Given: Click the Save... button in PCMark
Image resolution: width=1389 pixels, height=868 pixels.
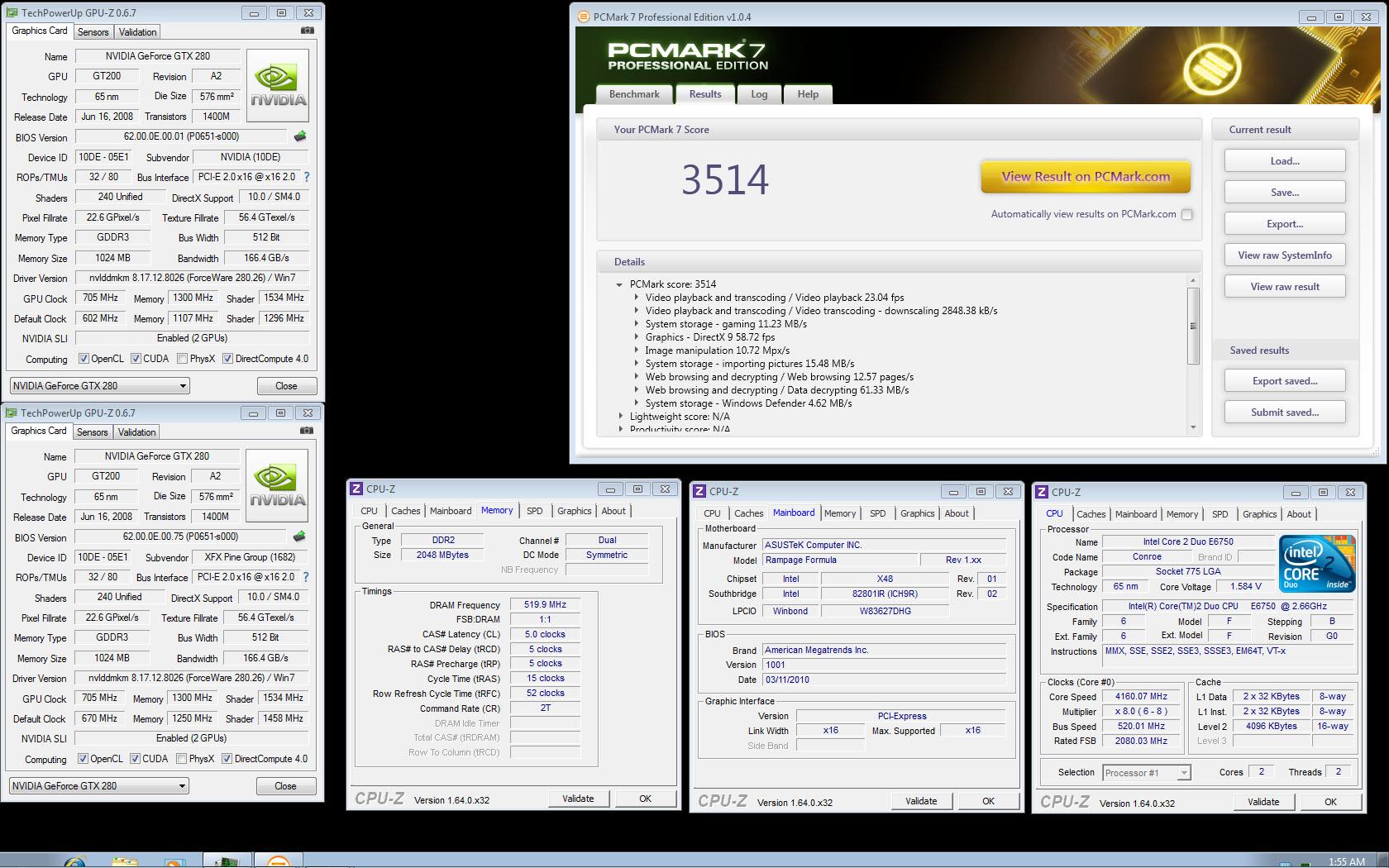Looking at the screenshot, I should pos(1285,193).
